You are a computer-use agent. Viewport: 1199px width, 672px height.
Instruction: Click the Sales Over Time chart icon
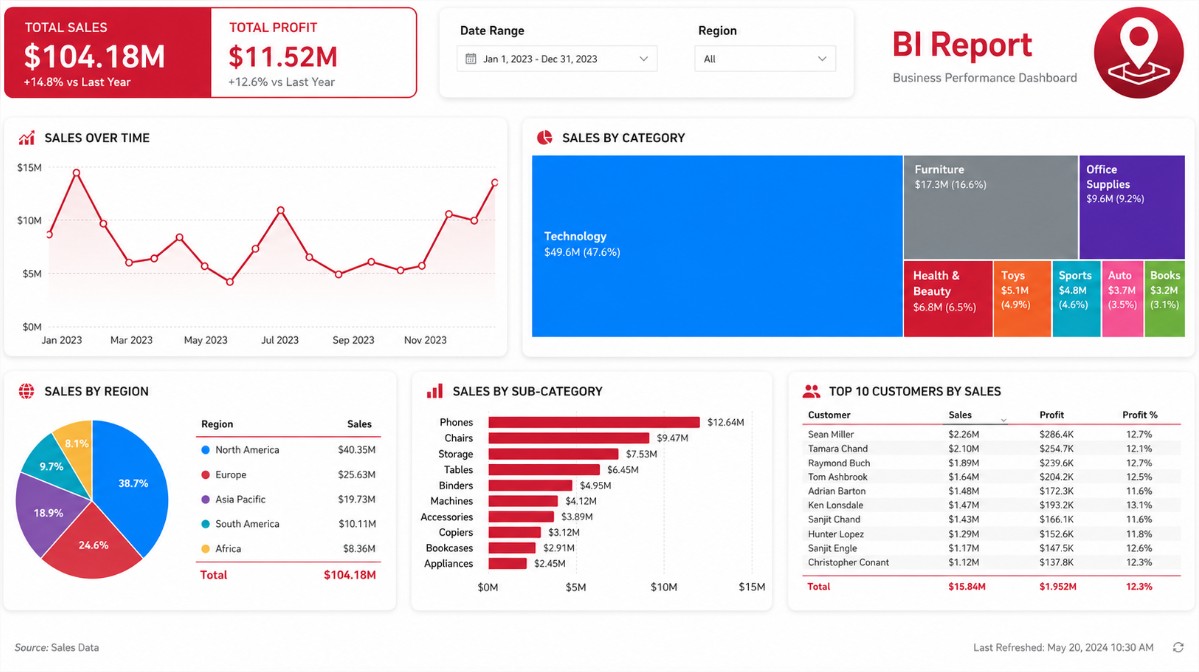click(x=27, y=138)
